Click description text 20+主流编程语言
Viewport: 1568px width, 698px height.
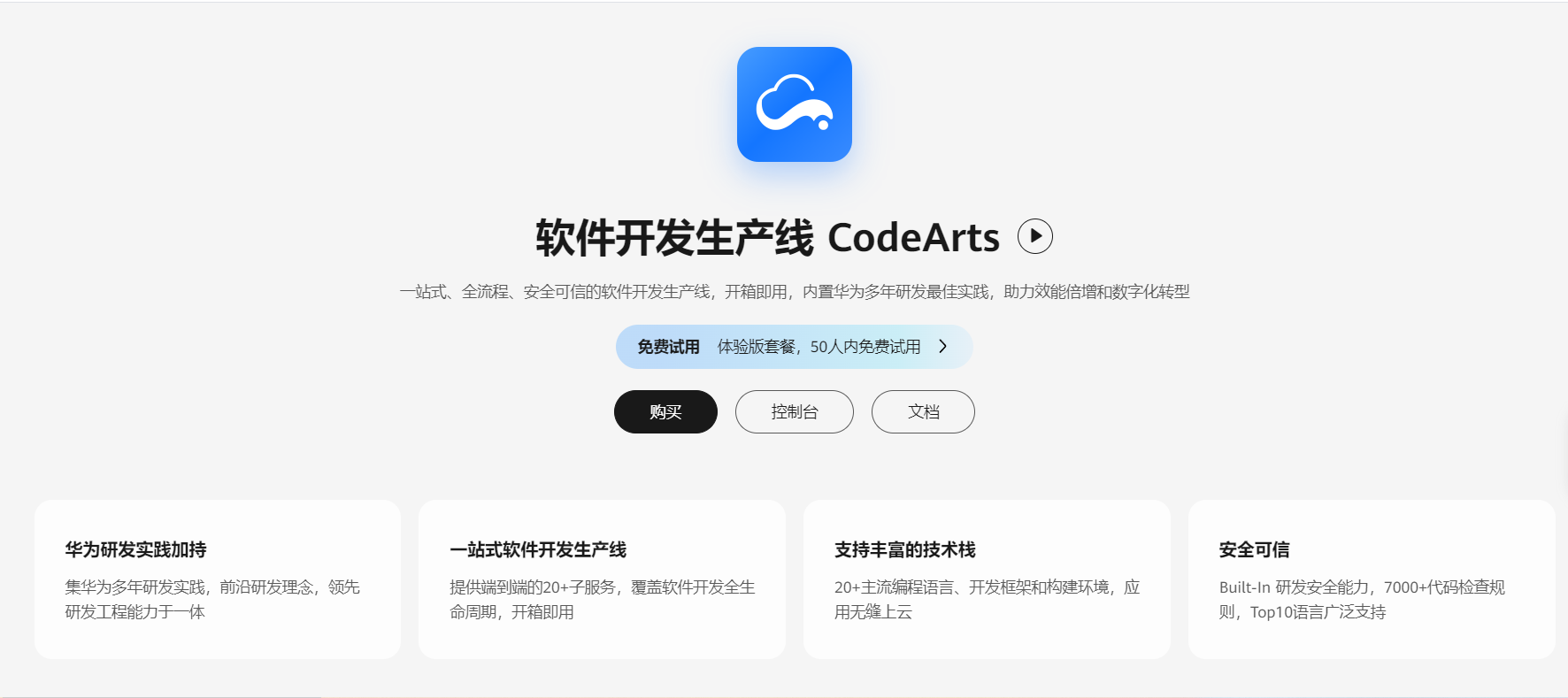pos(987,599)
